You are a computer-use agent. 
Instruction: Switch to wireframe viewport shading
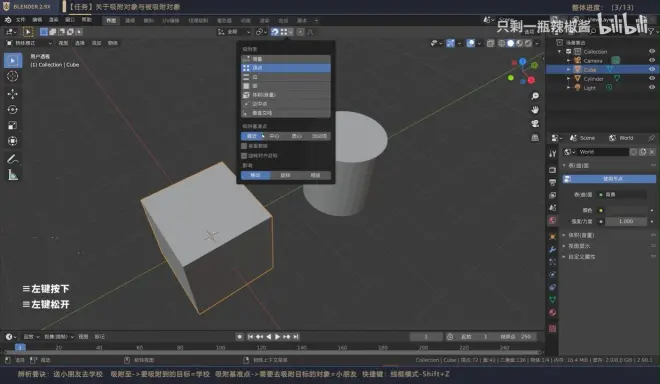pos(502,43)
